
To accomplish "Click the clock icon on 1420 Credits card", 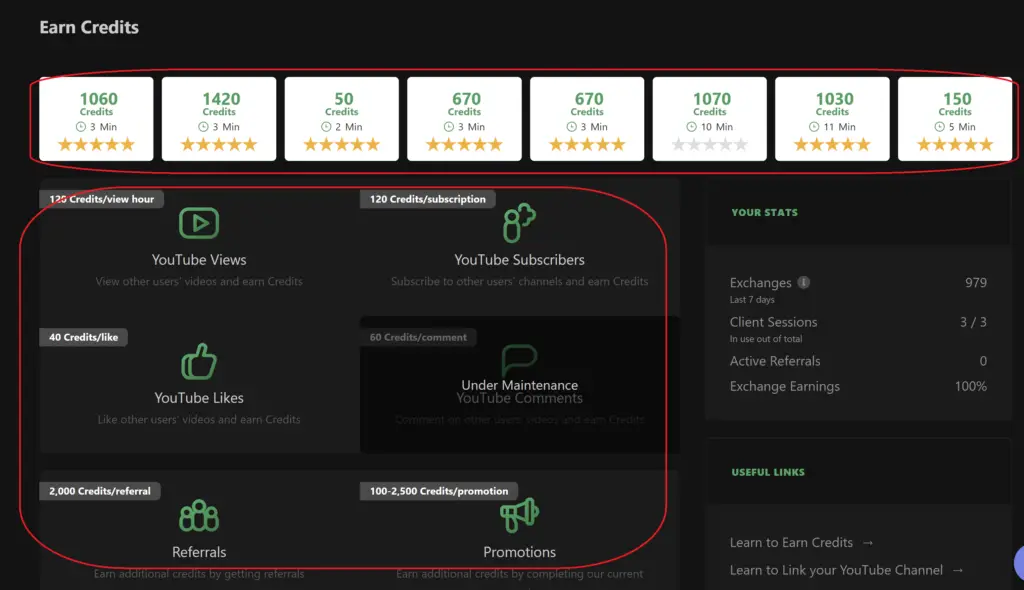I will coord(204,127).
